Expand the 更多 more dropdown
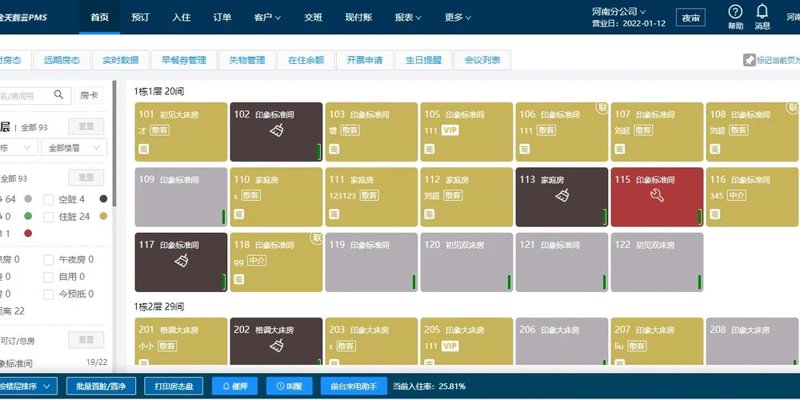Viewport: 800px width, 400px height. tap(458, 17)
